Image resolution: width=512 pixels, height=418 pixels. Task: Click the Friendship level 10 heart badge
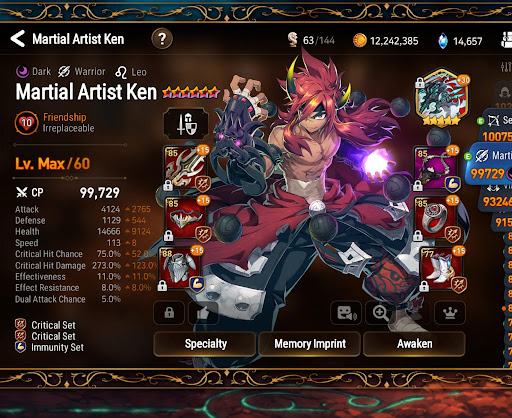26,123
